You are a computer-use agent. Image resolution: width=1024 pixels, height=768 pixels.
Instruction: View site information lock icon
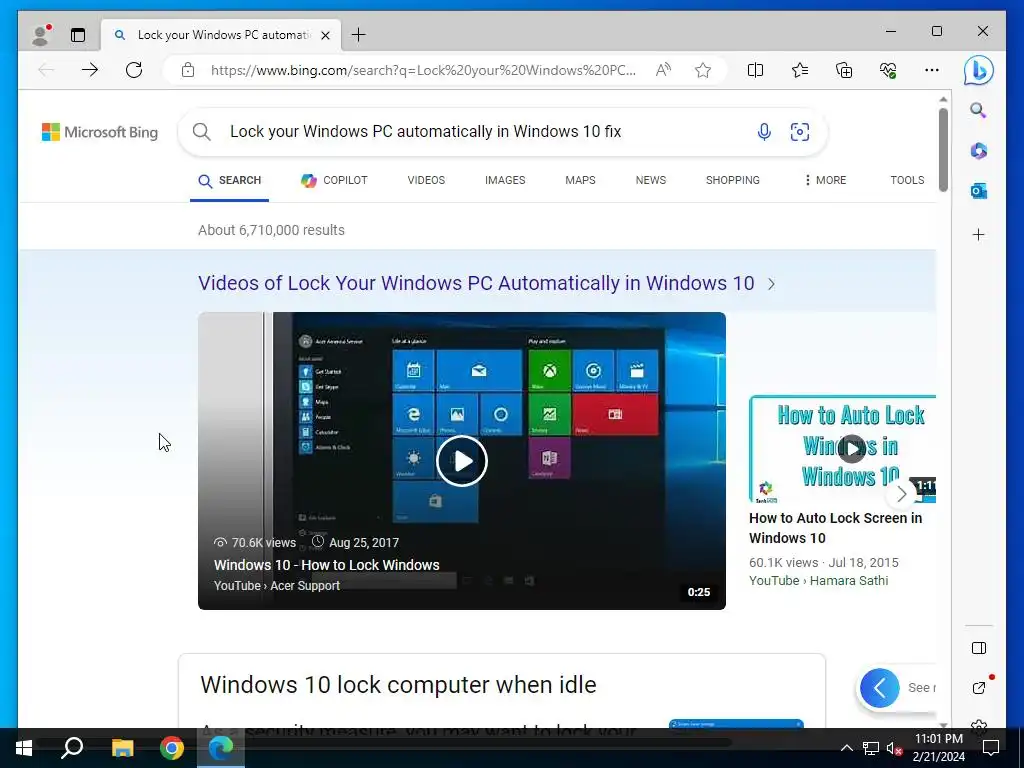(188, 70)
